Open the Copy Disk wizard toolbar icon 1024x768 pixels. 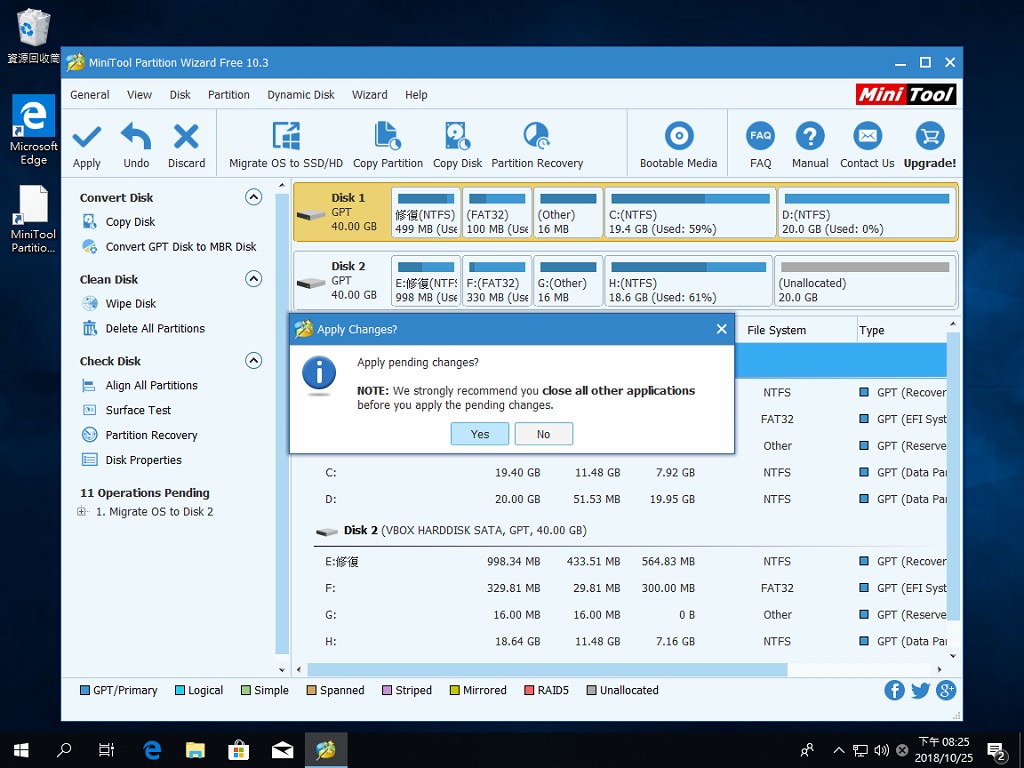(x=457, y=146)
